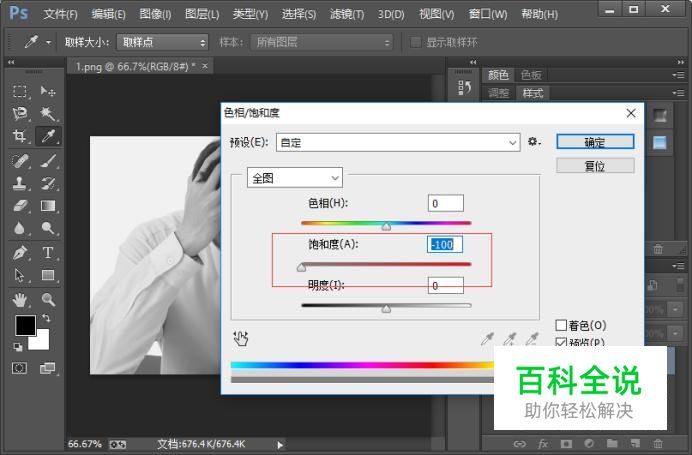The height and width of the screenshot is (455, 692).
Task: Open the 视图(V) menu
Action: click(x=436, y=14)
